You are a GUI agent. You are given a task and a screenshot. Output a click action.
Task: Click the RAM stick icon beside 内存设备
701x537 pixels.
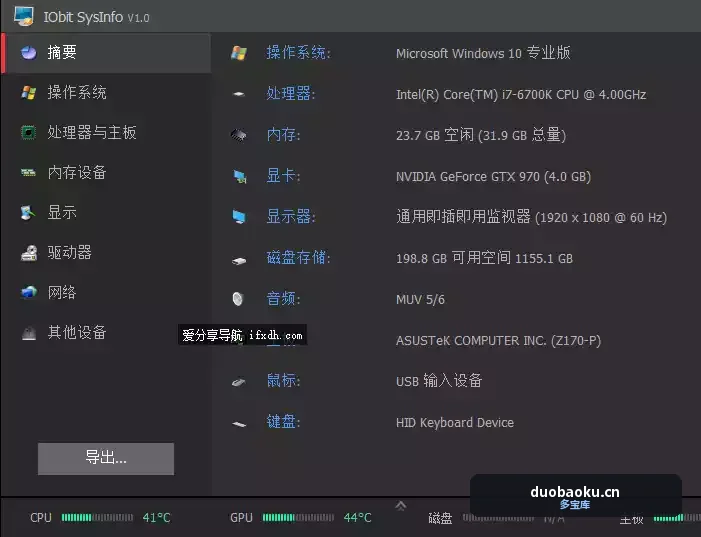29,172
